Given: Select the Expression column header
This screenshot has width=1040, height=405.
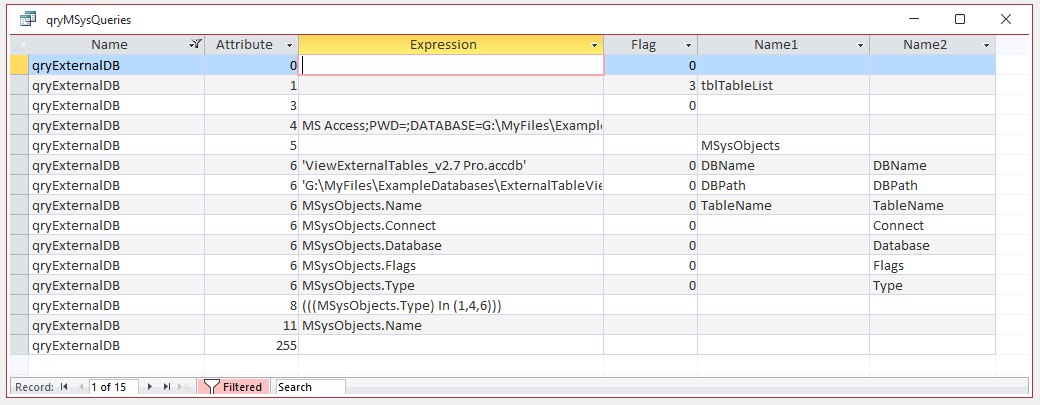Looking at the screenshot, I should 443,45.
